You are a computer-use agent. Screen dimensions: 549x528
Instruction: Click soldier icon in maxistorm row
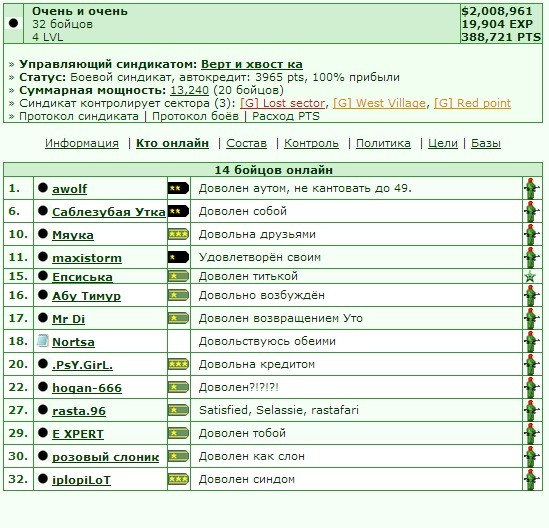click(532, 258)
